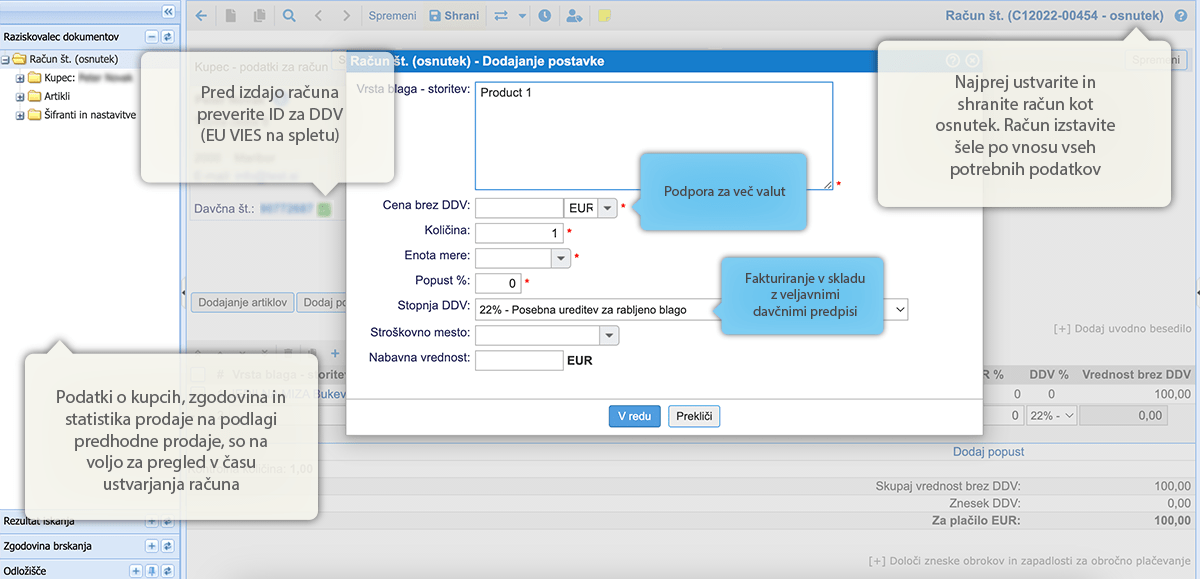Click Spremeni in the top toolbar
1200x579 pixels.
pyautogui.click(x=393, y=16)
